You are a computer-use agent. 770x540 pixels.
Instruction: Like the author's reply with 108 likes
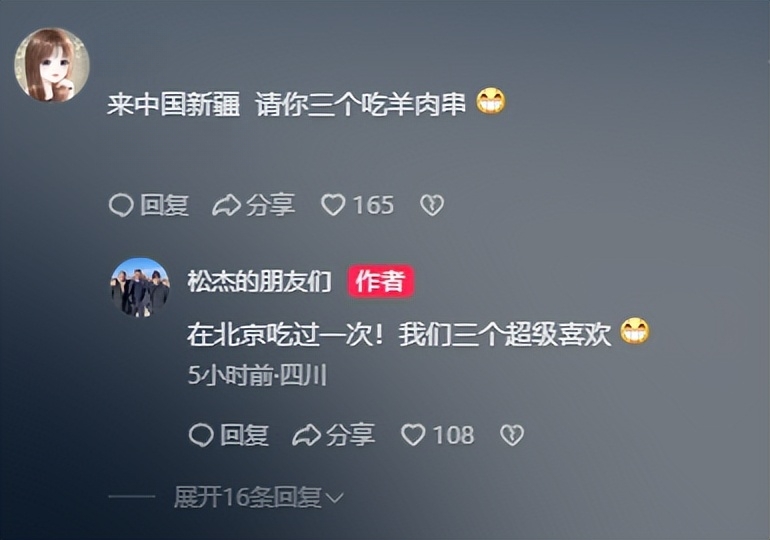[x=413, y=435]
